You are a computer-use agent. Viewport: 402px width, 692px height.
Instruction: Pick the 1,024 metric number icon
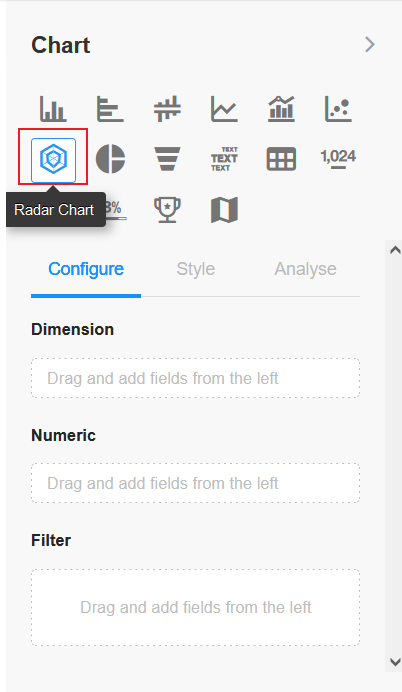click(338, 158)
